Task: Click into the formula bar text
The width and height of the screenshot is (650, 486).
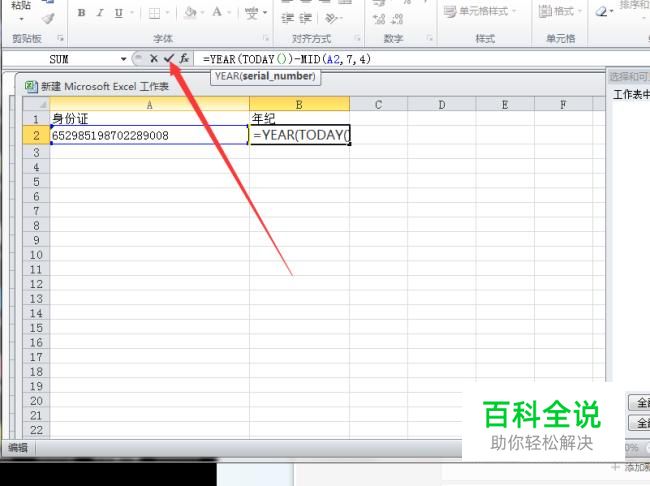Action: coord(286,59)
